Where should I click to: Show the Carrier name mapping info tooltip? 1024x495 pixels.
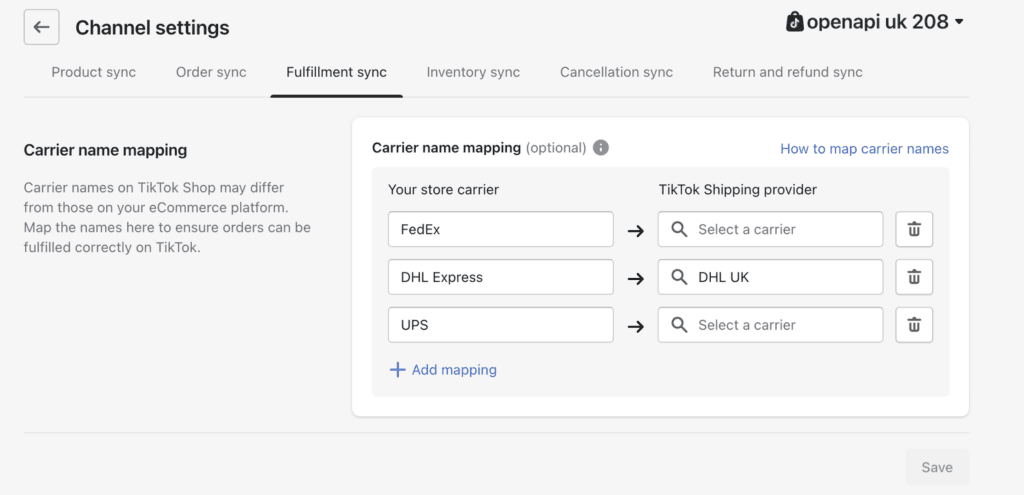600,148
